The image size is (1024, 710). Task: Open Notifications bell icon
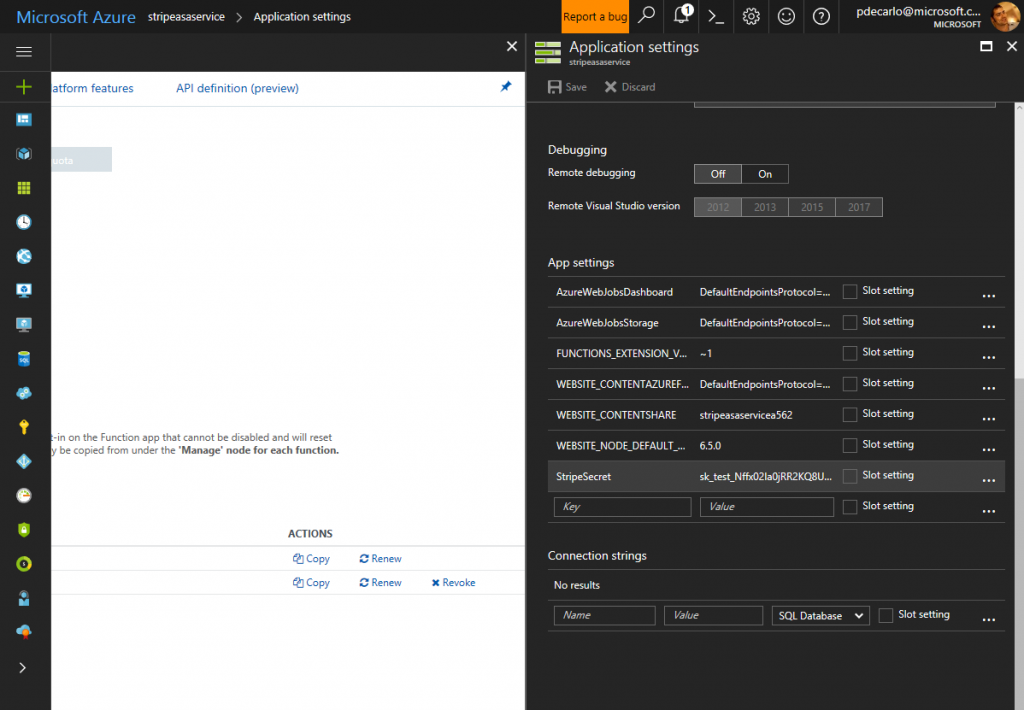pos(682,15)
